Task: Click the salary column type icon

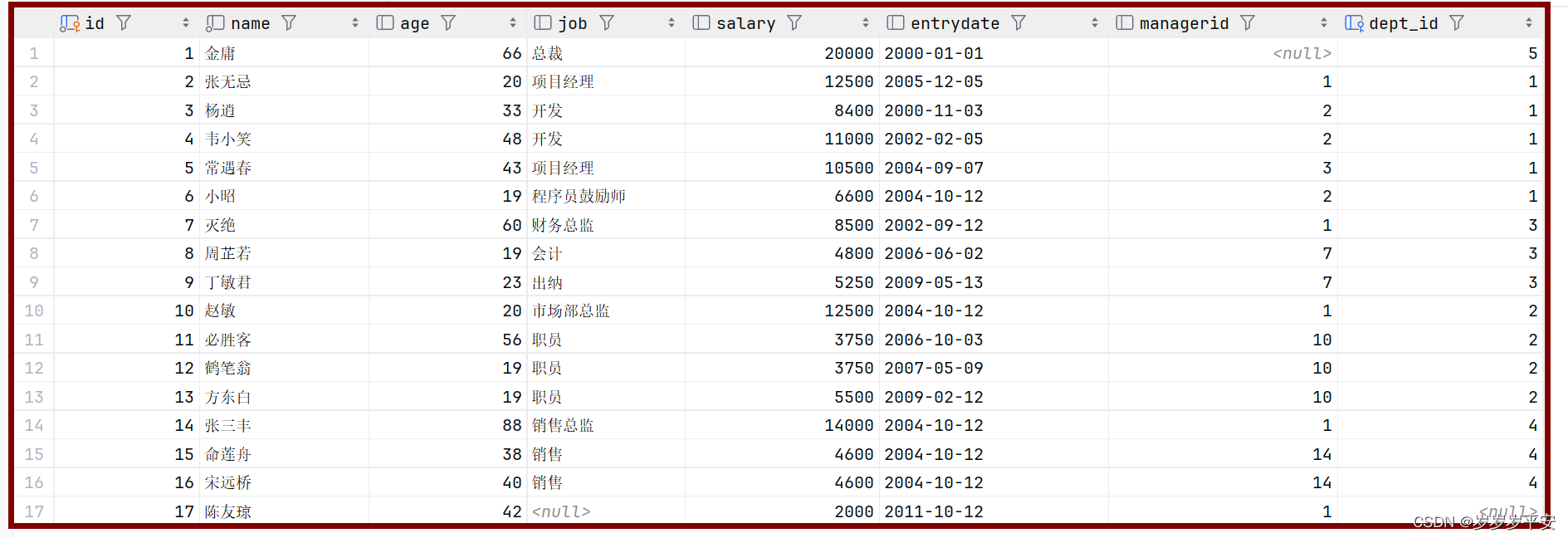Action: tap(701, 23)
